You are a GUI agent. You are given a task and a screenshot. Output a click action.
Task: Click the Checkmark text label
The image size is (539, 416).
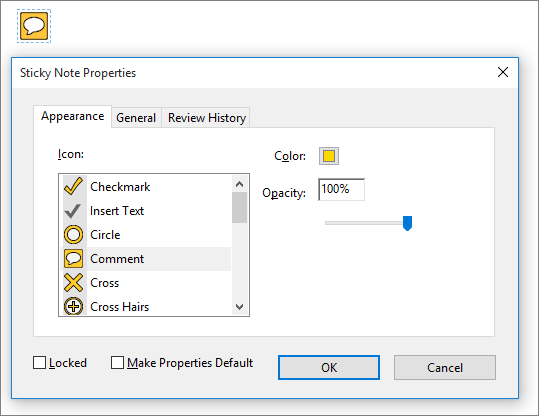120,187
